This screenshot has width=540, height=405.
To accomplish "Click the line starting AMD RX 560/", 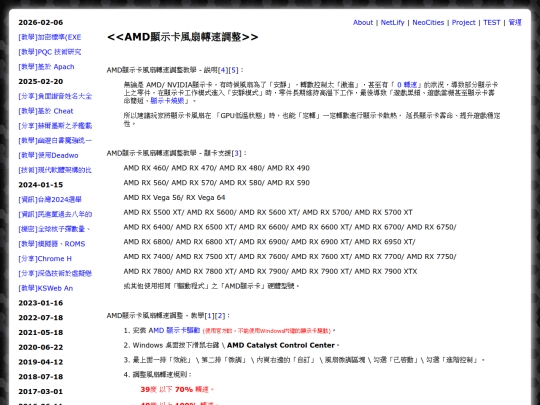I will point(217,183).
